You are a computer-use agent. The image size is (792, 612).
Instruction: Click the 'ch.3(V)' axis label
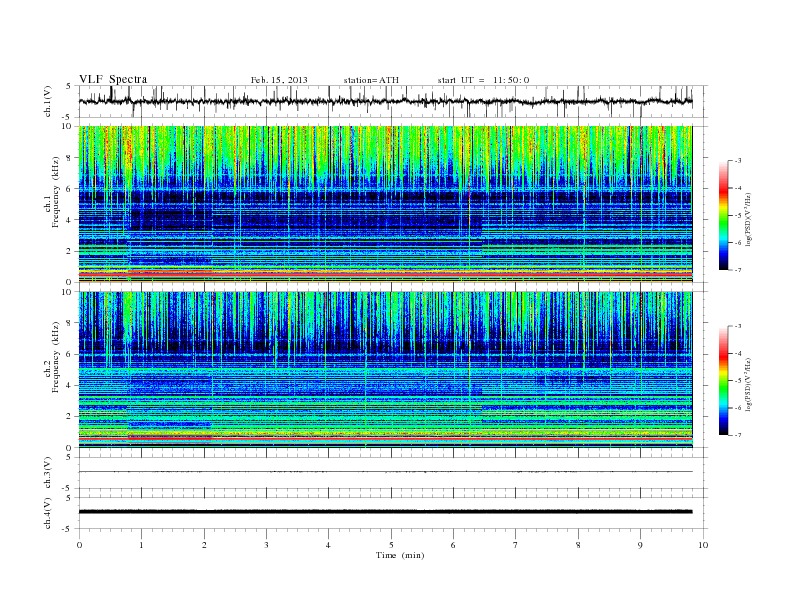47,473
